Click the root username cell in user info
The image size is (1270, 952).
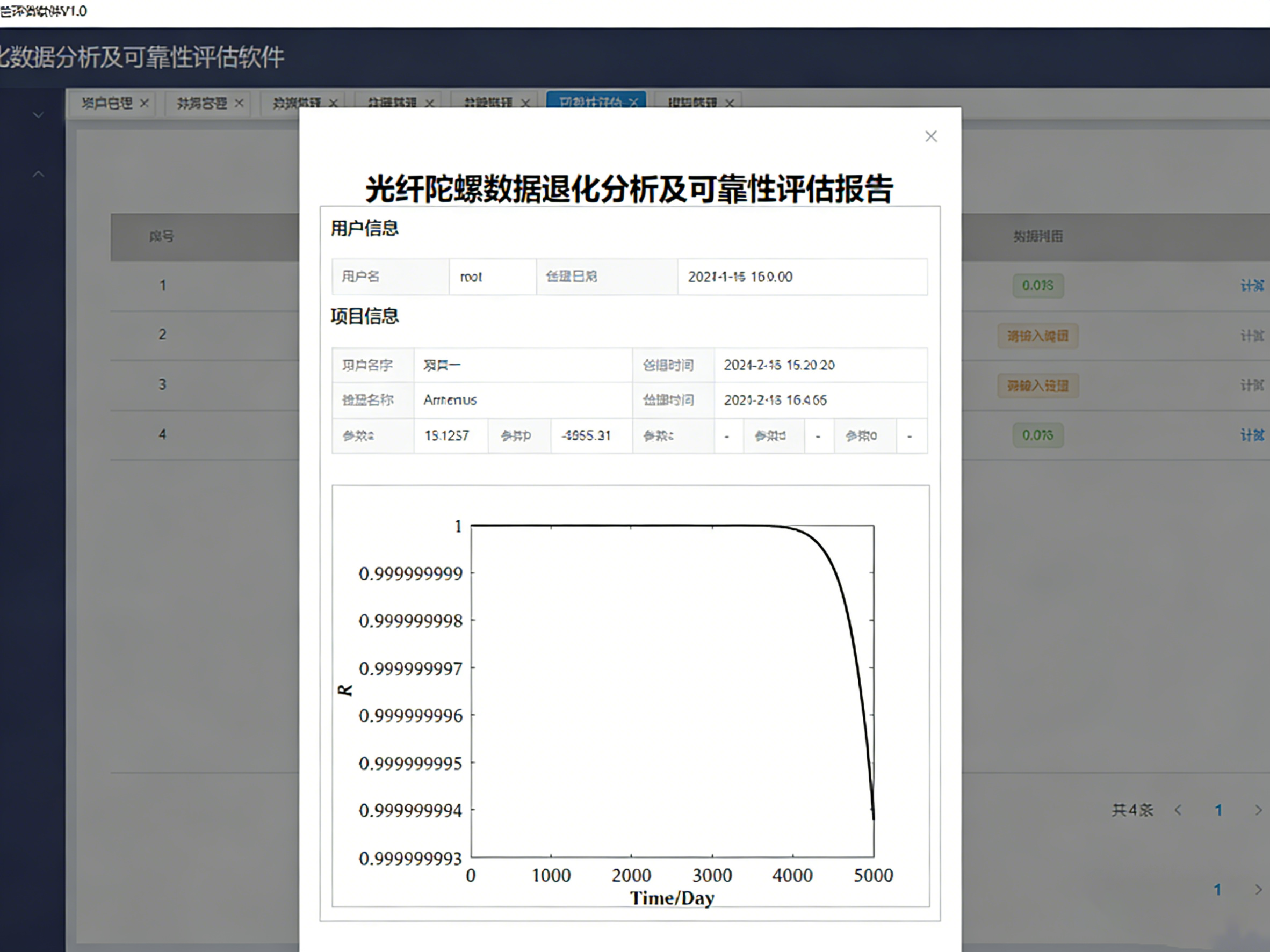(492, 277)
